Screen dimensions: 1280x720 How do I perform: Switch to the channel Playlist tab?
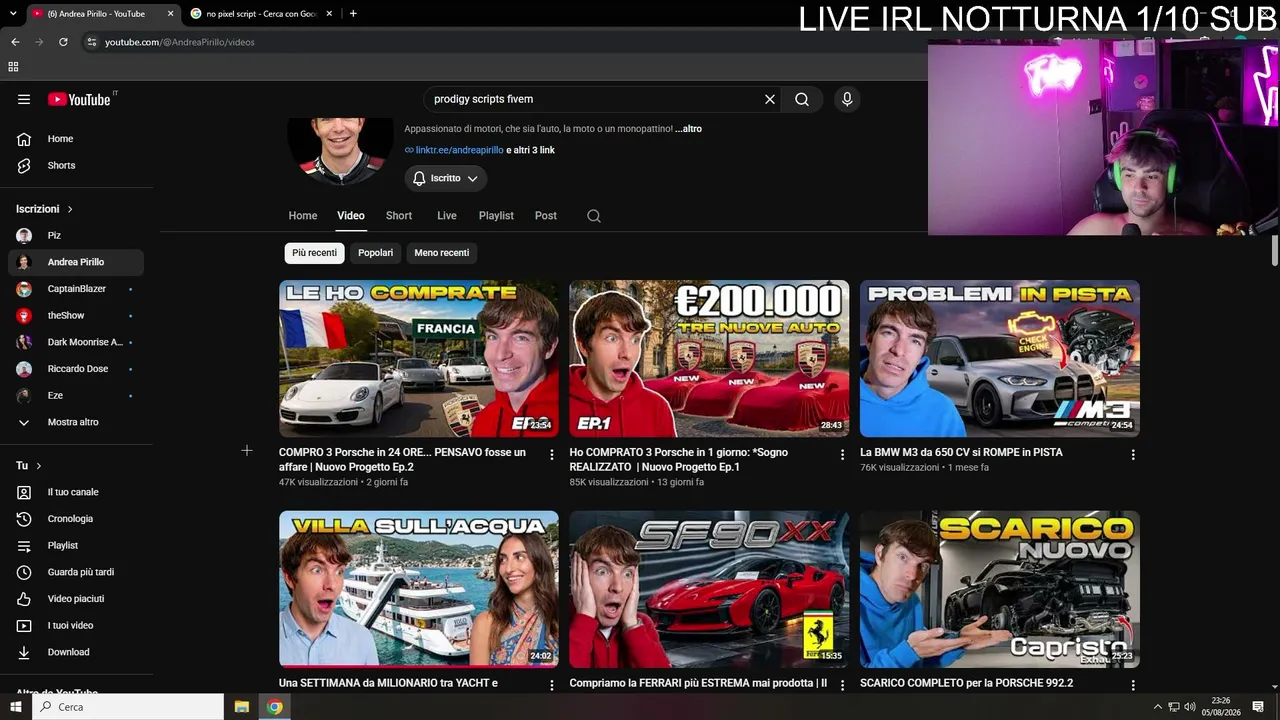point(496,216)
